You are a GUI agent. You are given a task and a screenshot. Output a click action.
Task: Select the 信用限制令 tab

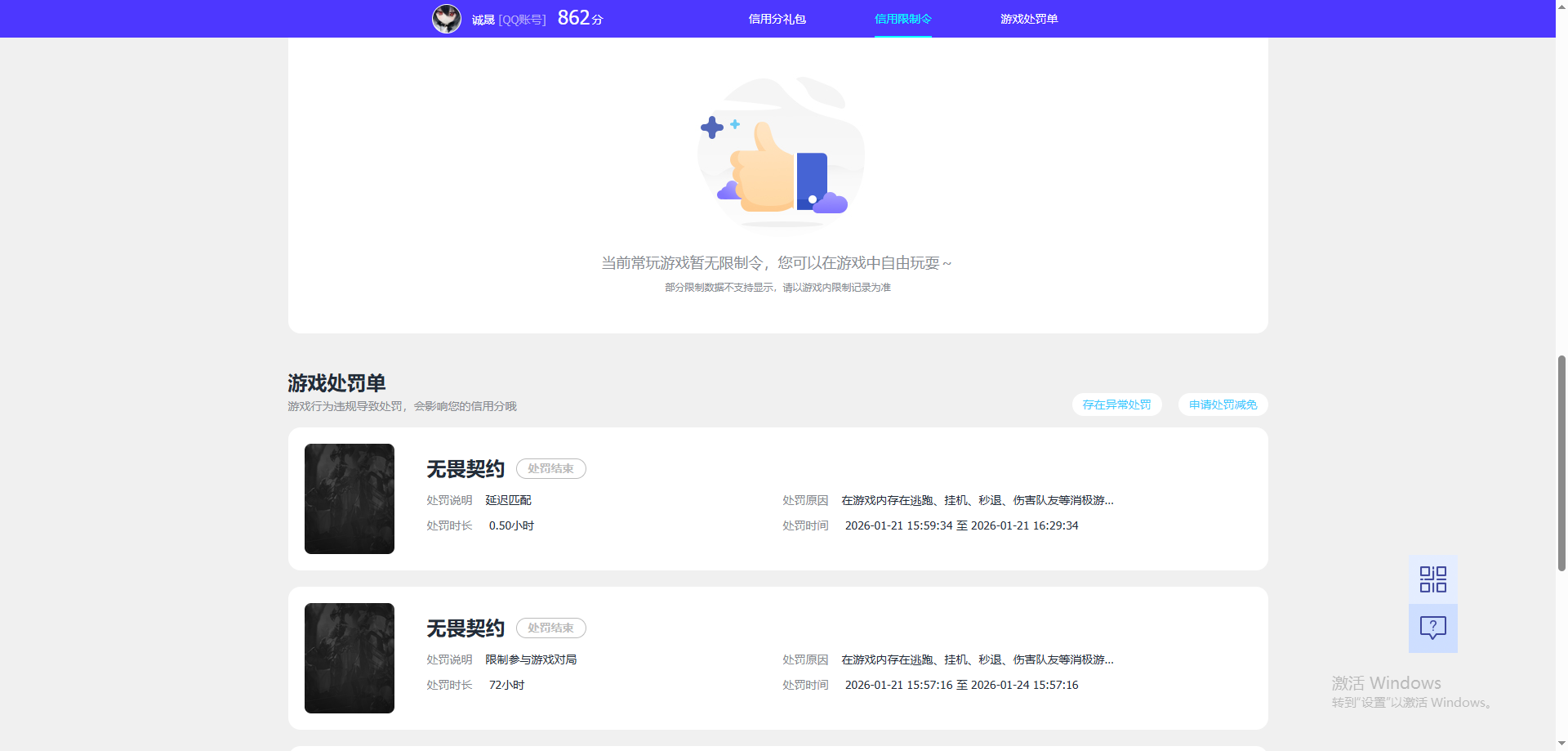[903, 19]
